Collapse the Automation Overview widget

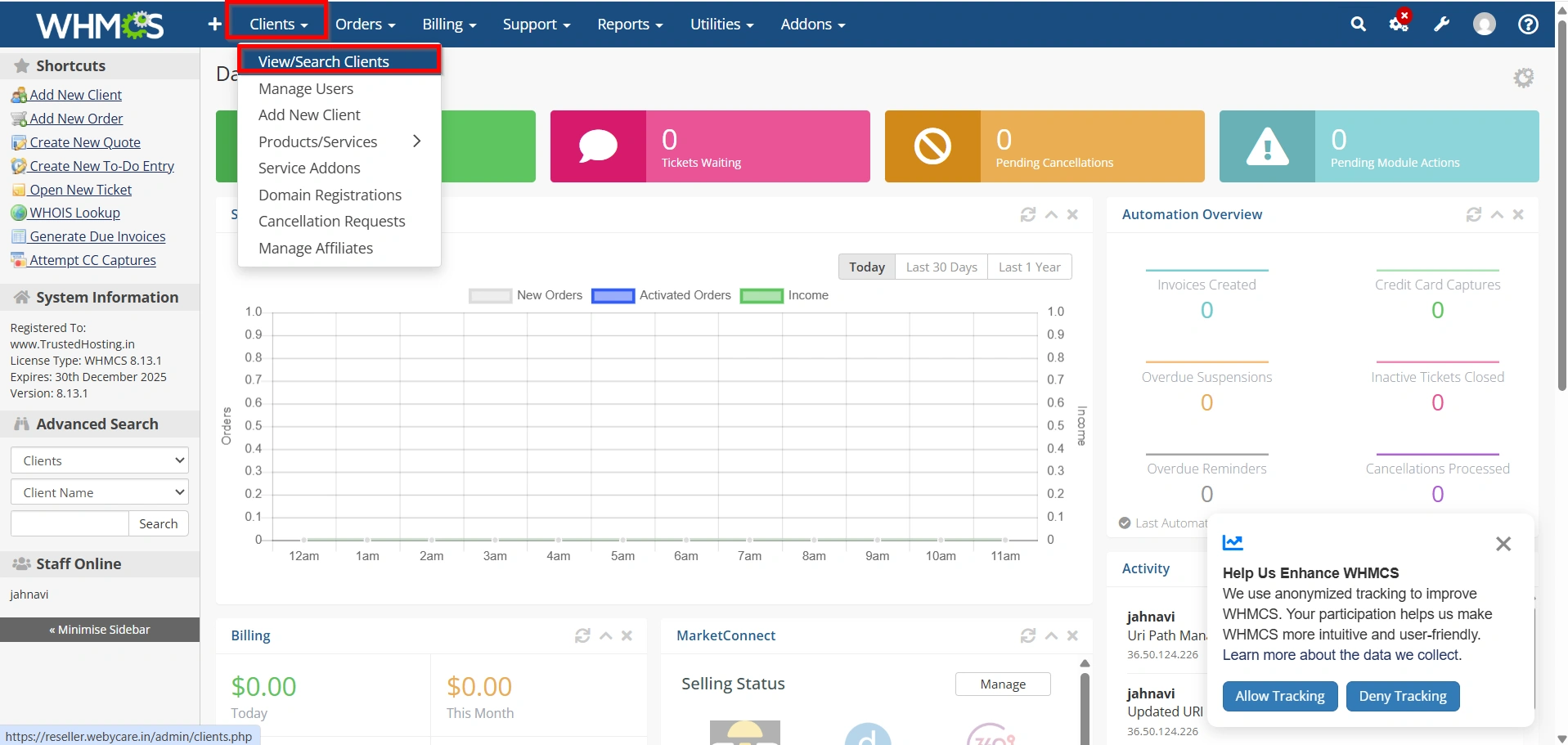coord(1497,214)
